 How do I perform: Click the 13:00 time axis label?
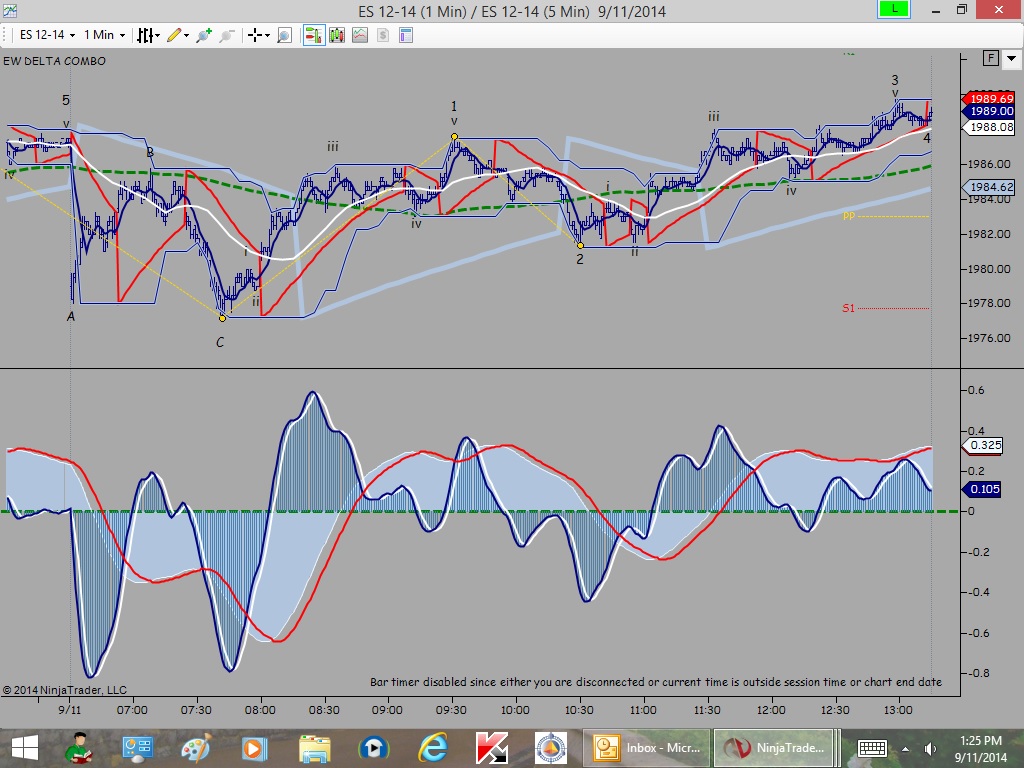click(x=898, y=710)
